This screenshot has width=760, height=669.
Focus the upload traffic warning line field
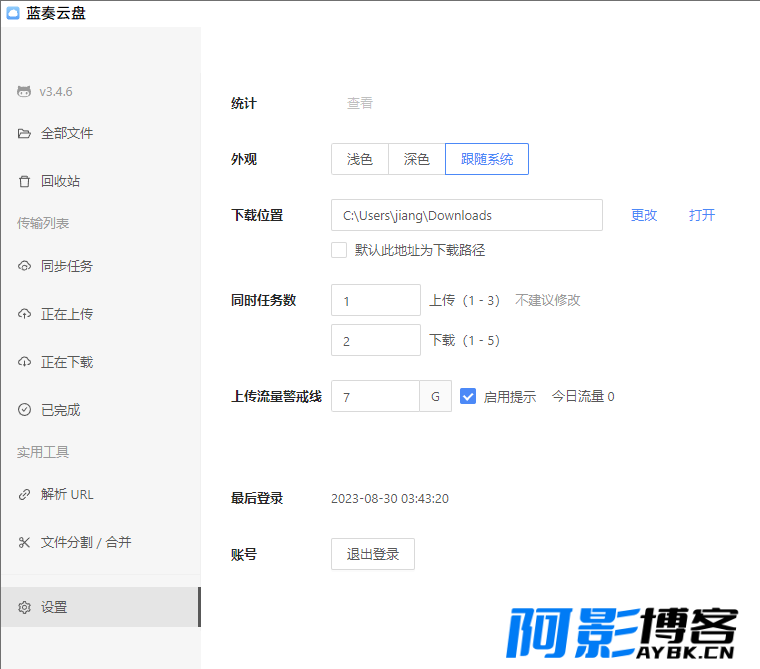pyautogui.click(x=375, y=396)
